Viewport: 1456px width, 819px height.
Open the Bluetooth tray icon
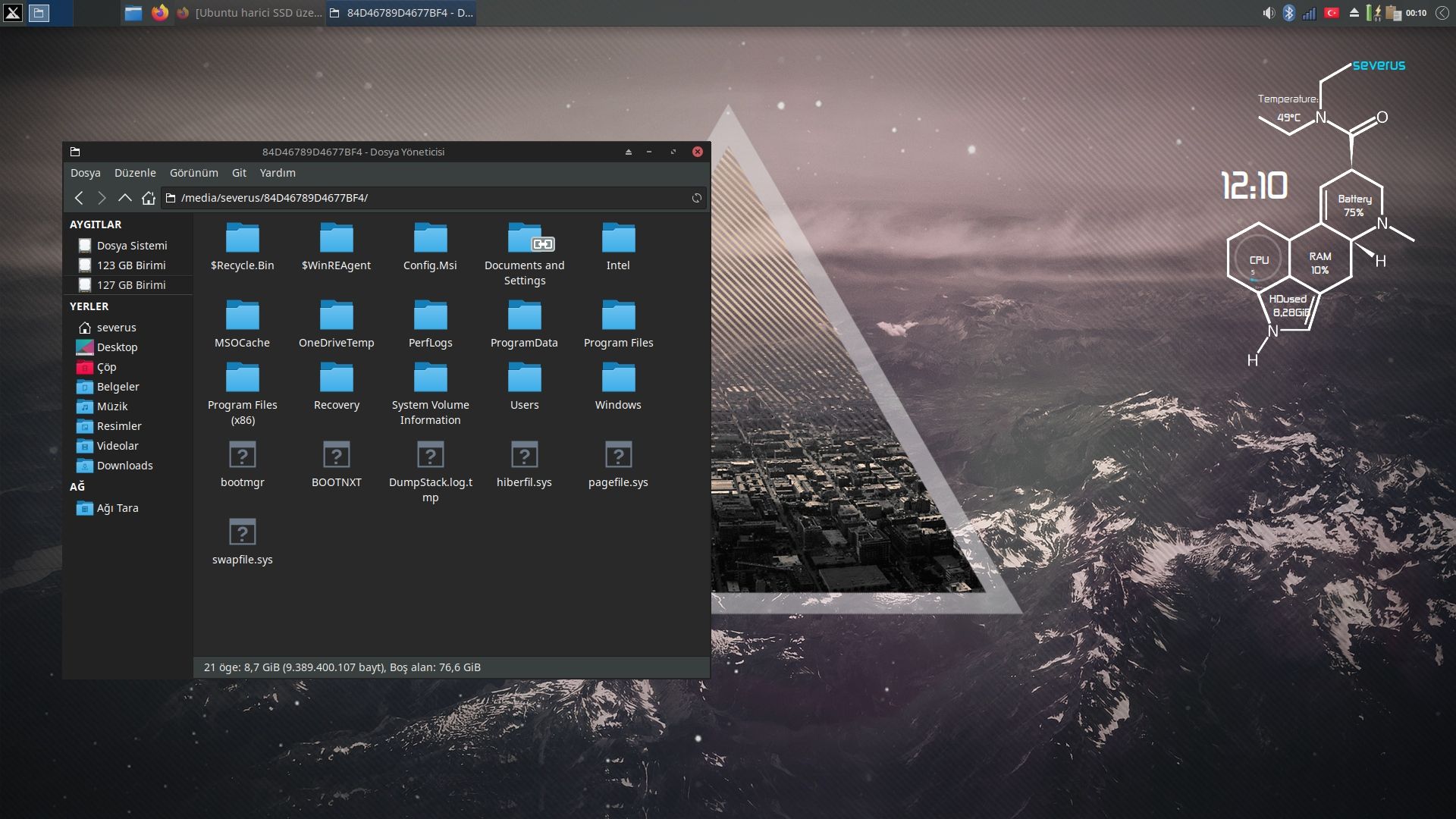point(1288,13)
